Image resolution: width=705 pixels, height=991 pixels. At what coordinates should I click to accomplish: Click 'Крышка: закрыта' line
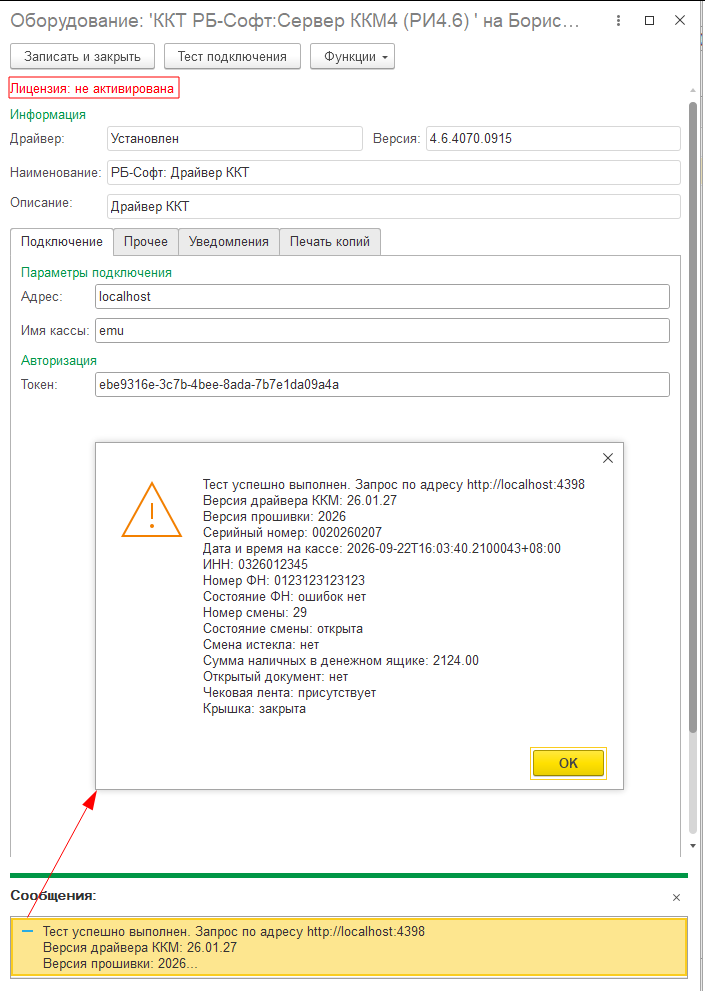tap(255, 709)
